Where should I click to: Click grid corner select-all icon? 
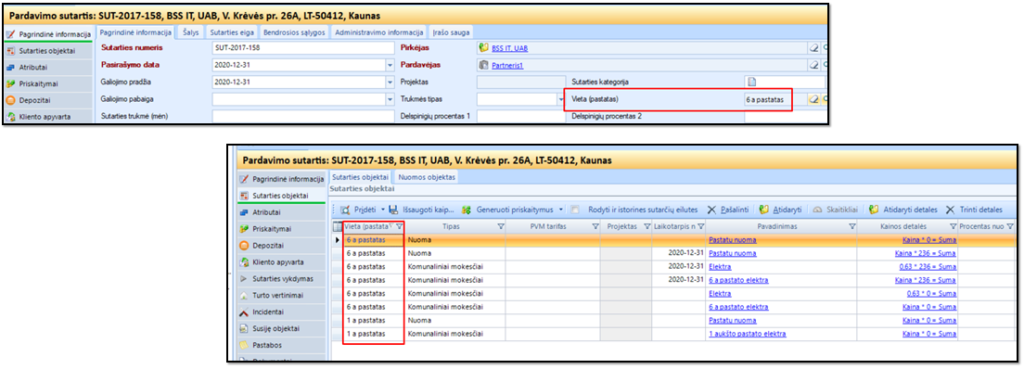pos(337,227)
